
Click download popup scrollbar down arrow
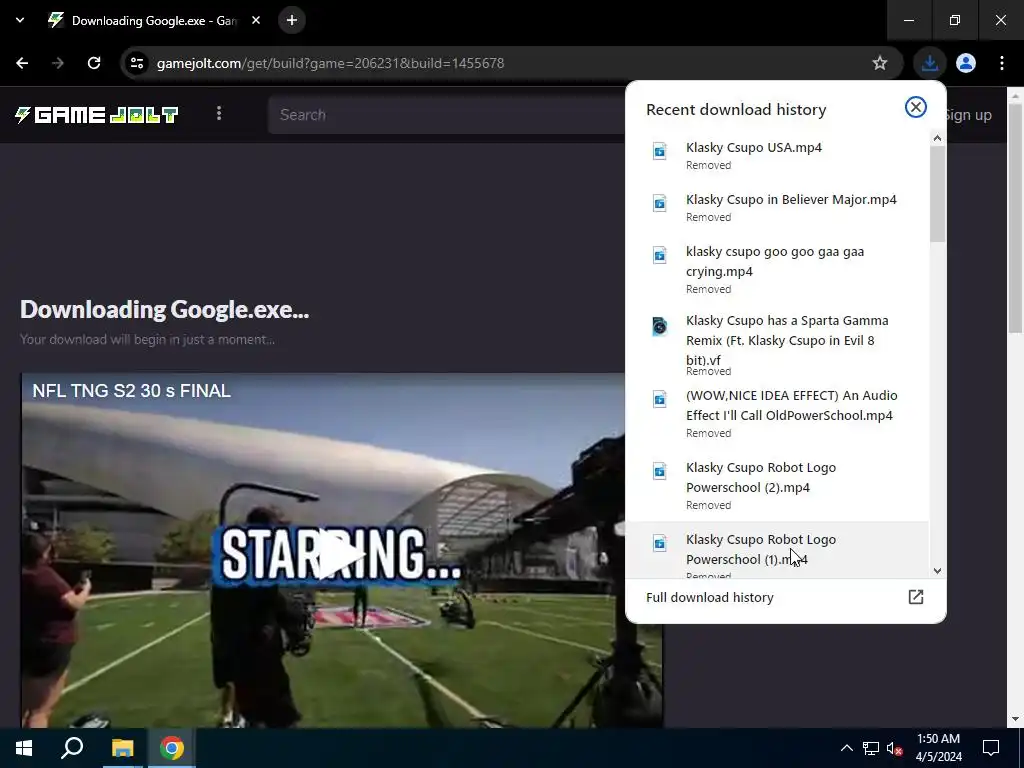[x=937, y=571]
